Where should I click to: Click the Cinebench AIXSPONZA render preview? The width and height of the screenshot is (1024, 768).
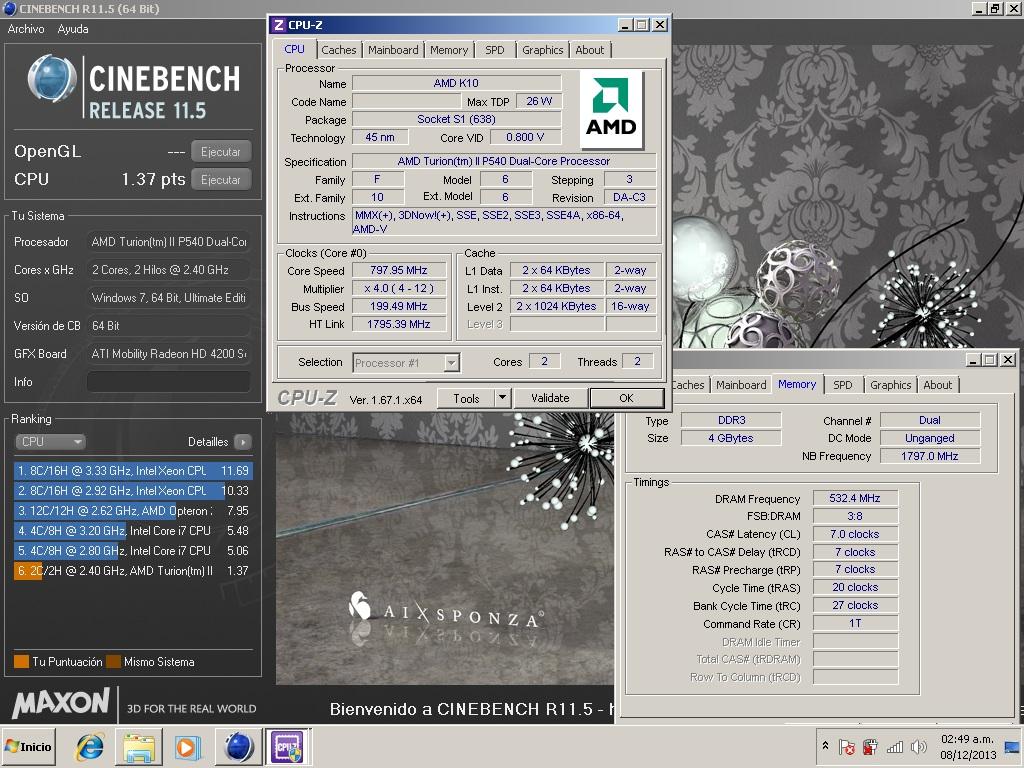pyautogui.click(x=444, y=547)
